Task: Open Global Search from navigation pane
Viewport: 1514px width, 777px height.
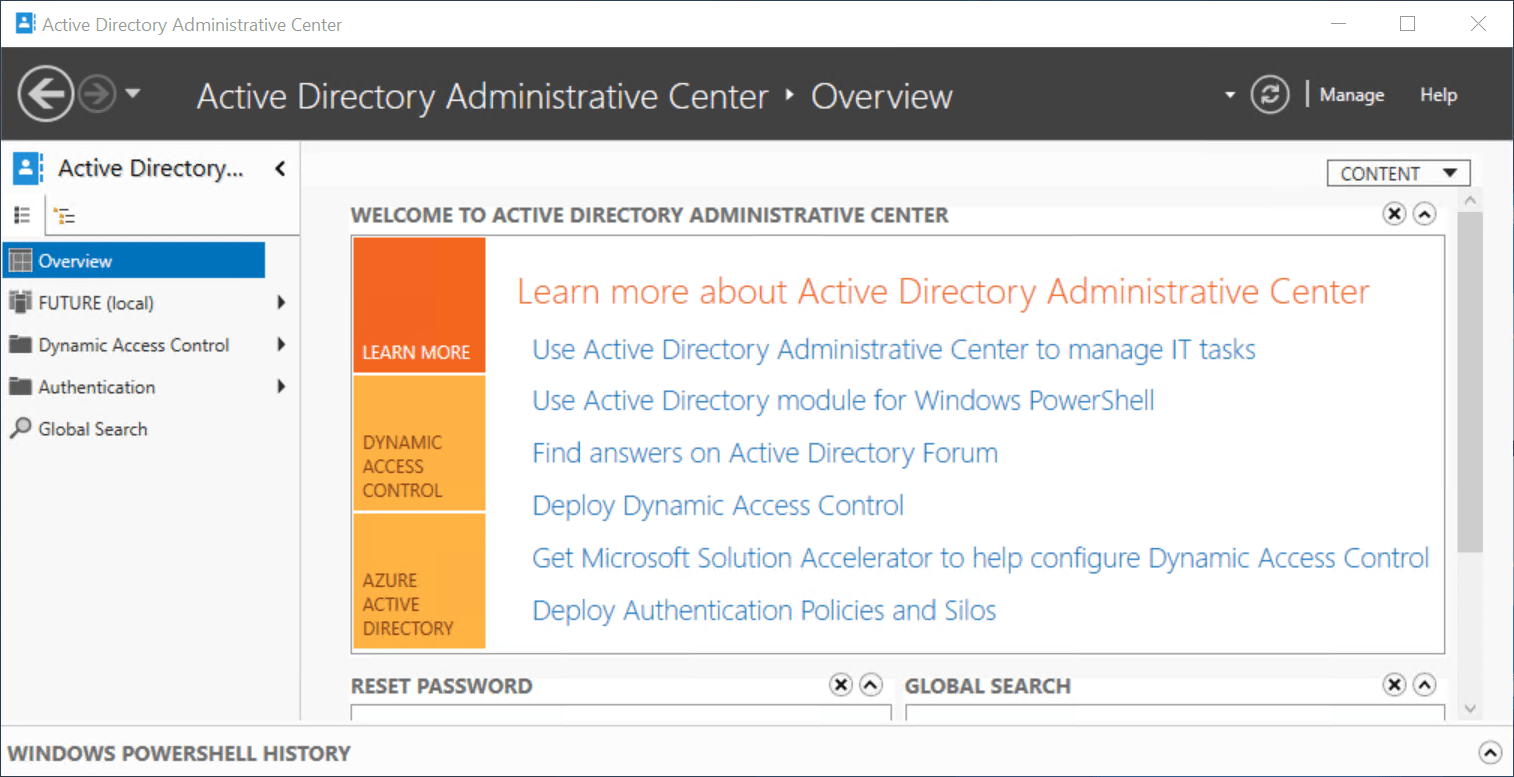Action: pos(92,429)
